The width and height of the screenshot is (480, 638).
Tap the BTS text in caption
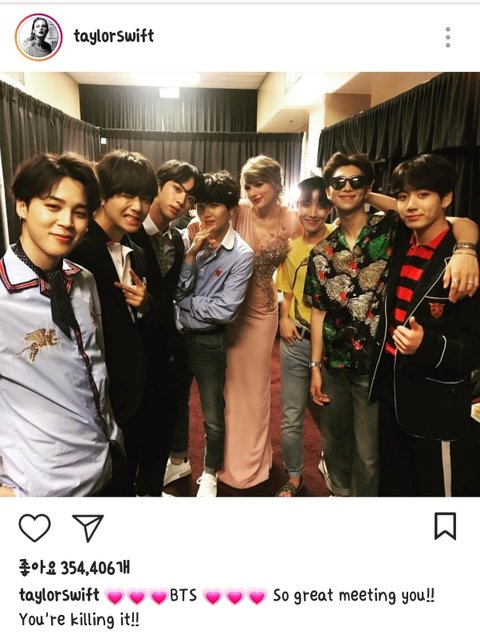coord(183,596)
